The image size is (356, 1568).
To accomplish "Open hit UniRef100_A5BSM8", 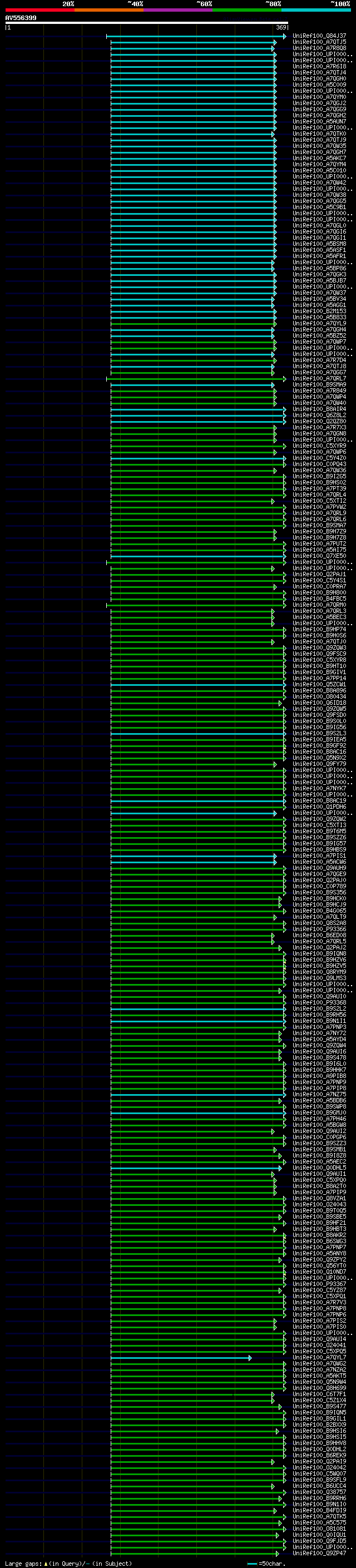I will [x=319, y=244].
